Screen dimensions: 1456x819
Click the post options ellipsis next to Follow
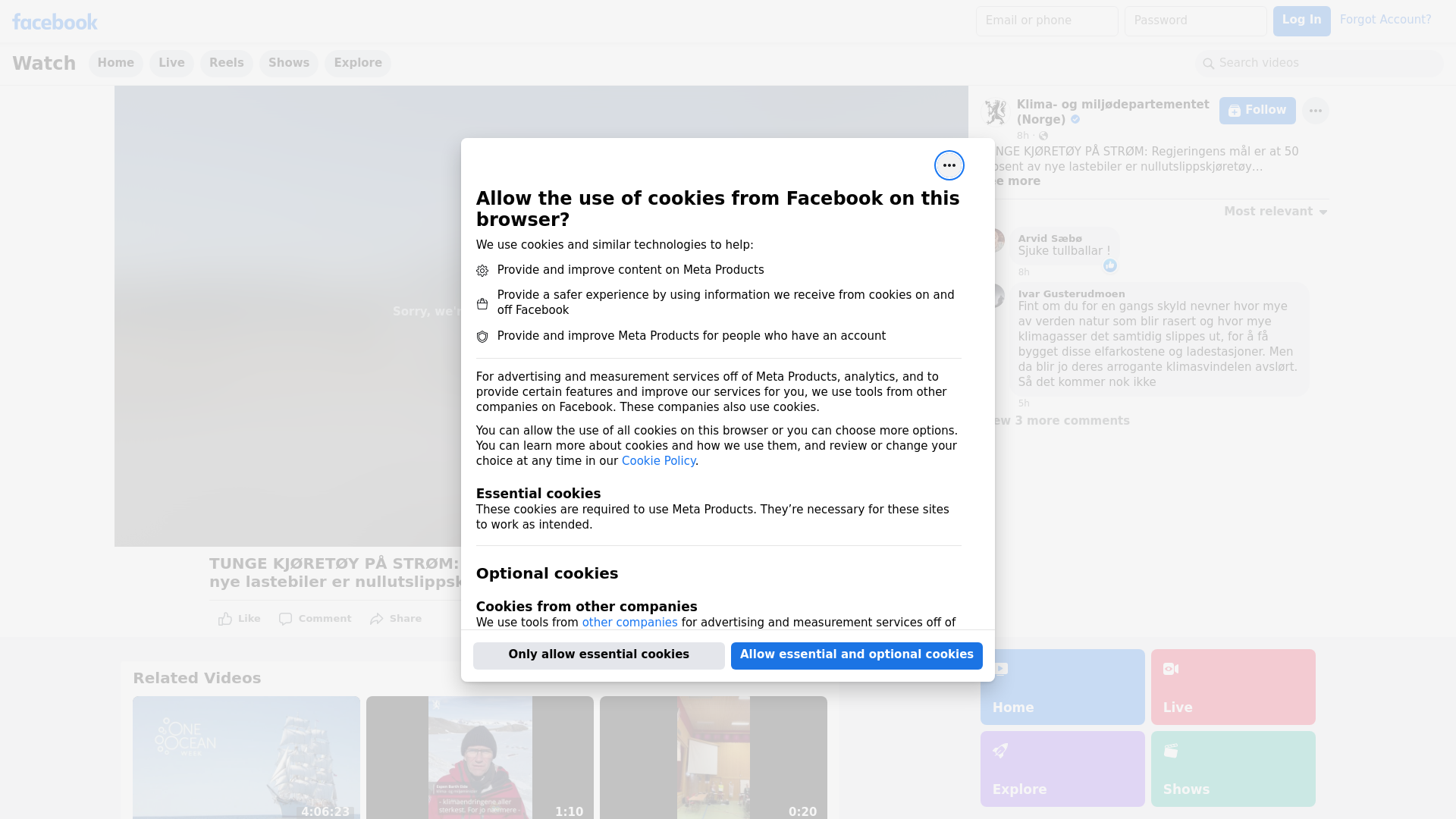pyautogui.click(x=1315, y=111)
